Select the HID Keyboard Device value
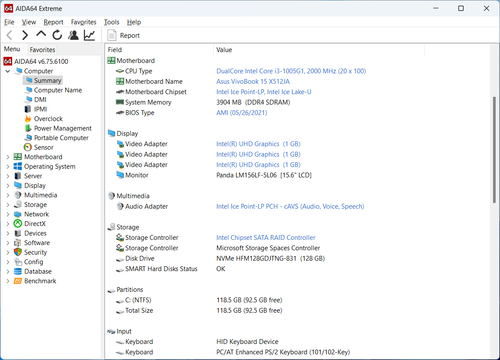This screenshot has height=360, width=500. pyautogui.click(x=247, y=342)
